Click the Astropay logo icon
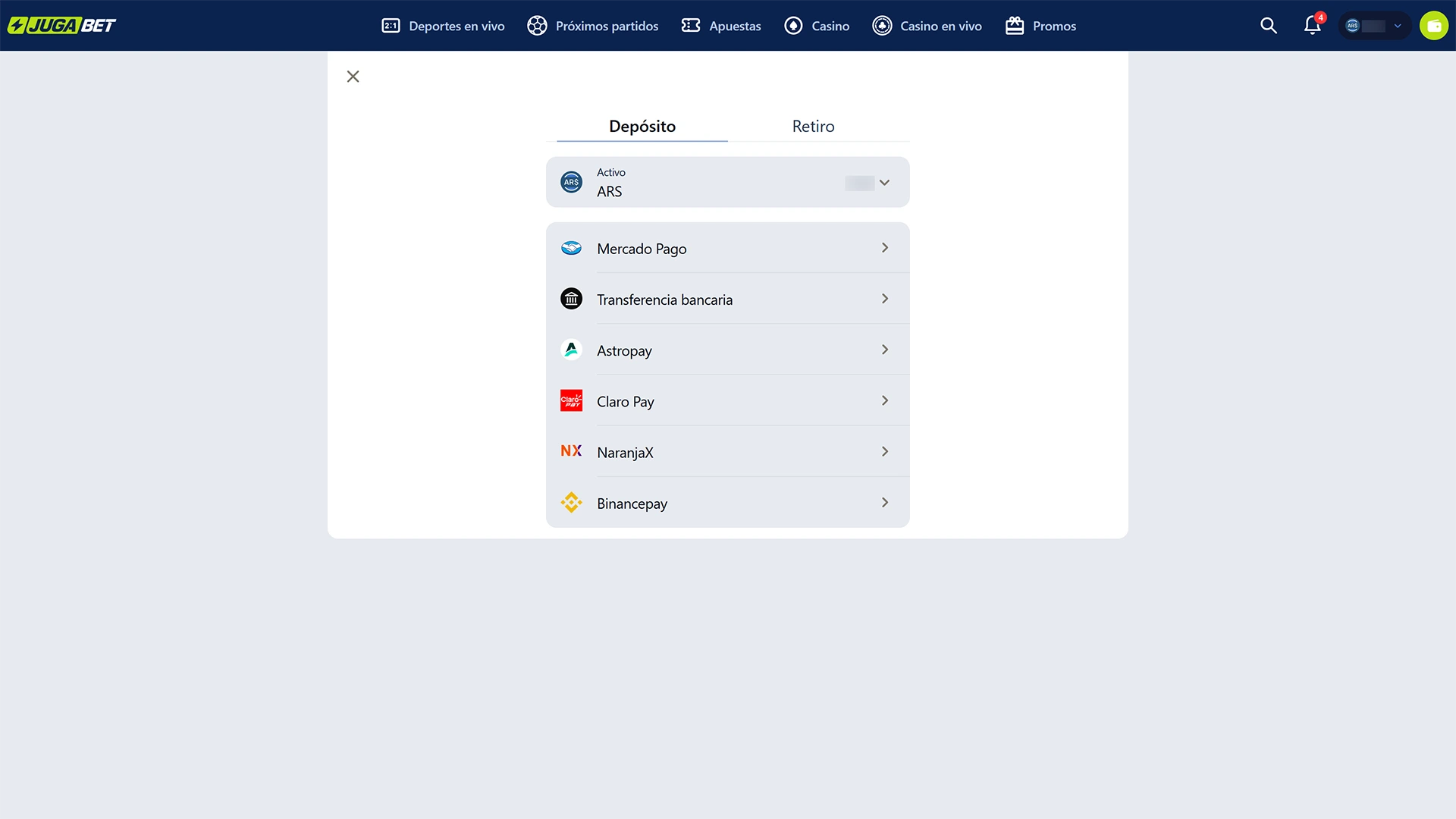This screenshot has height=819, width=1456. coord(571,350)
